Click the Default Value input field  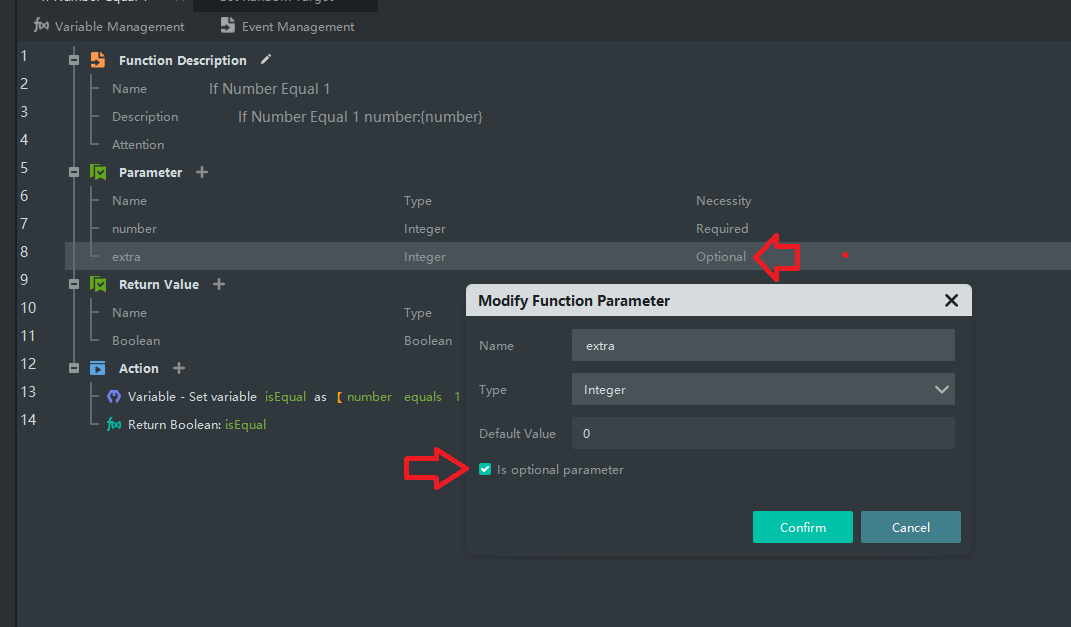coord(763,433)
